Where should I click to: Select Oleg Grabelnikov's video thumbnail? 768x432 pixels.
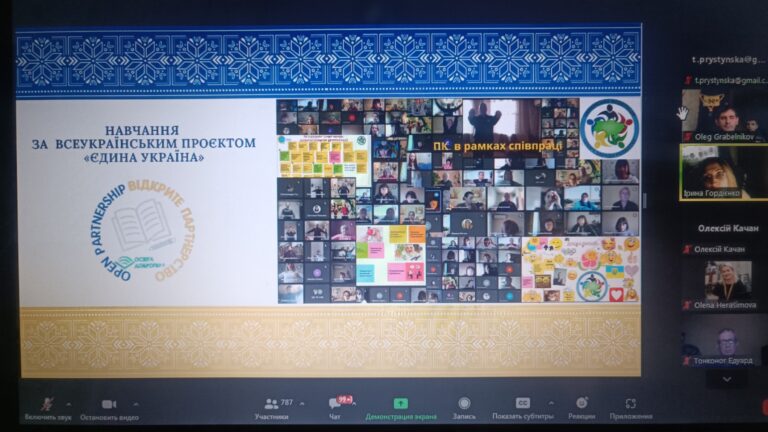(x=725, y=116)
